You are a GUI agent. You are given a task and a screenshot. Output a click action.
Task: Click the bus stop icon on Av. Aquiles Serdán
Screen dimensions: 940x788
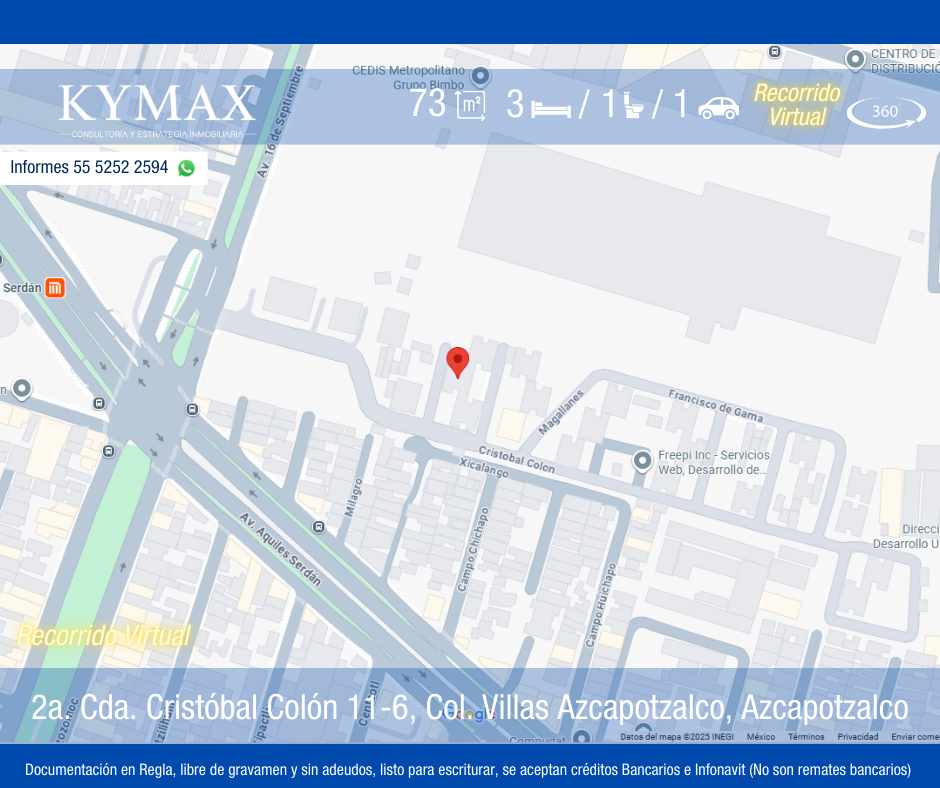click(318, 527)
